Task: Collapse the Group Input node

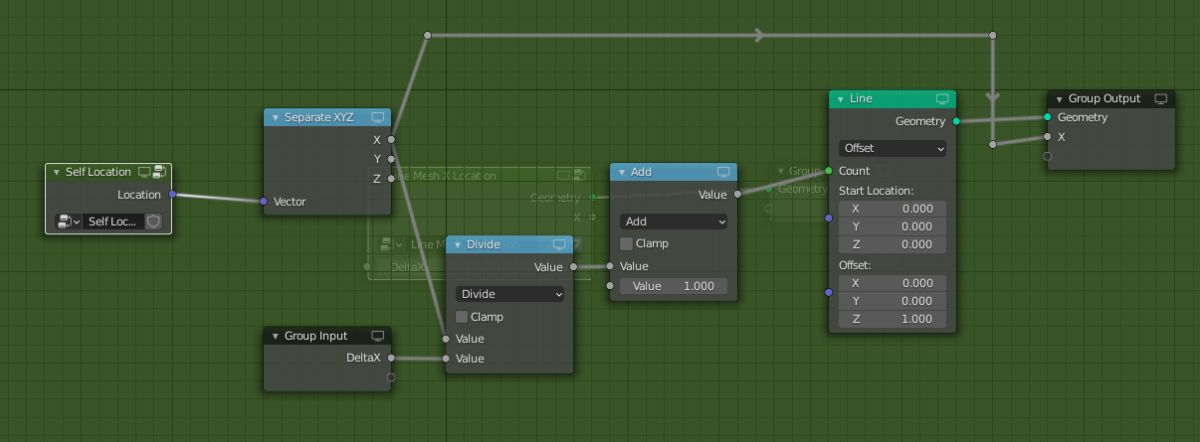Action: pos(276,336)
